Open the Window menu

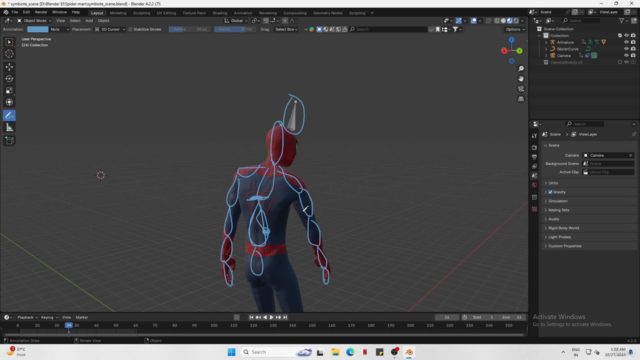point(60,12)
